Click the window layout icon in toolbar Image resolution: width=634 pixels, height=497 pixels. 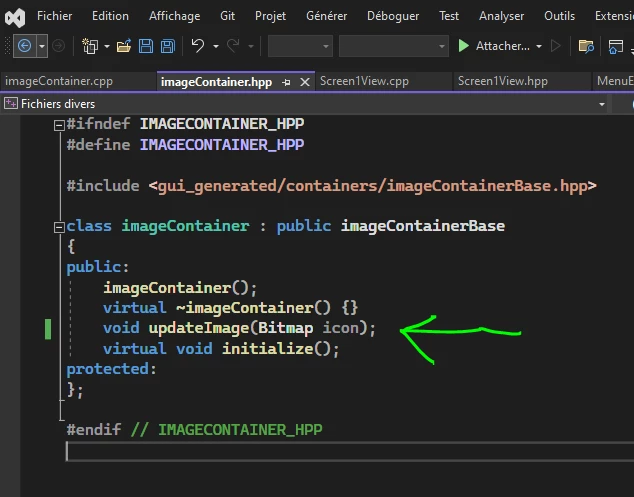616,46
